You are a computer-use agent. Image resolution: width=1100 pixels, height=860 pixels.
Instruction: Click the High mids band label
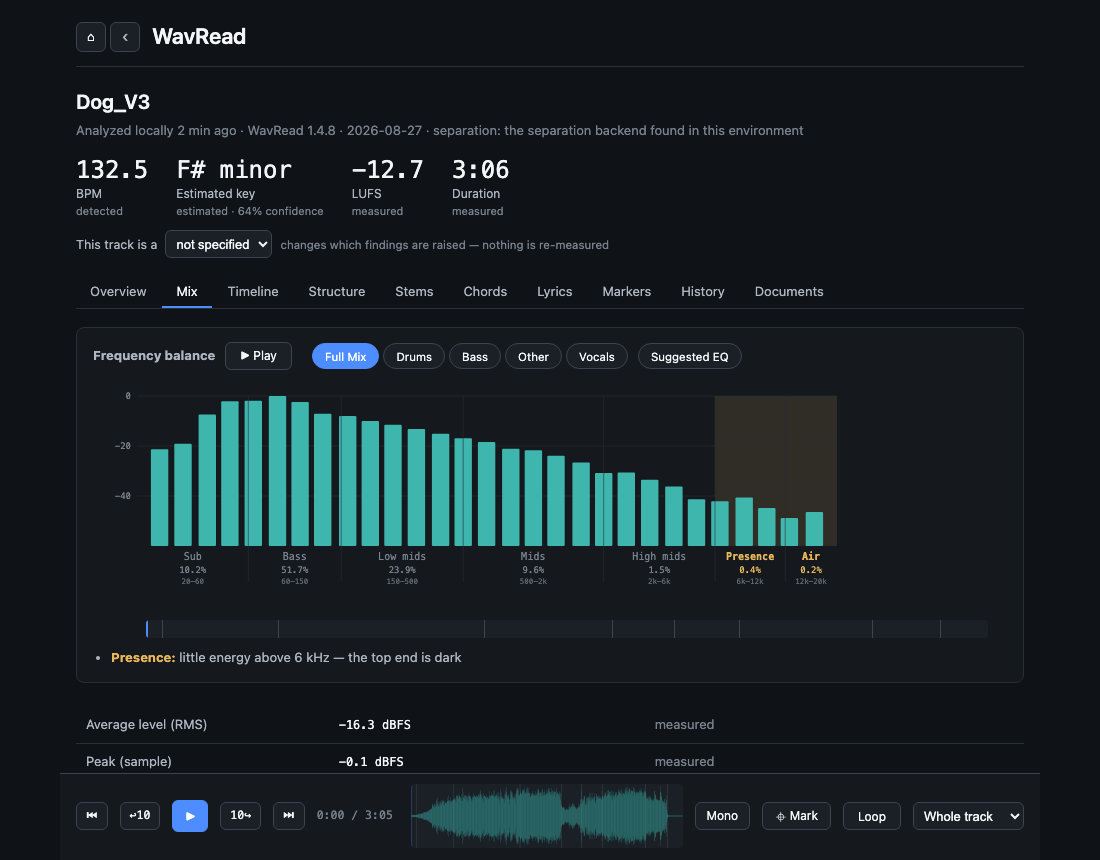click(659, 556)
